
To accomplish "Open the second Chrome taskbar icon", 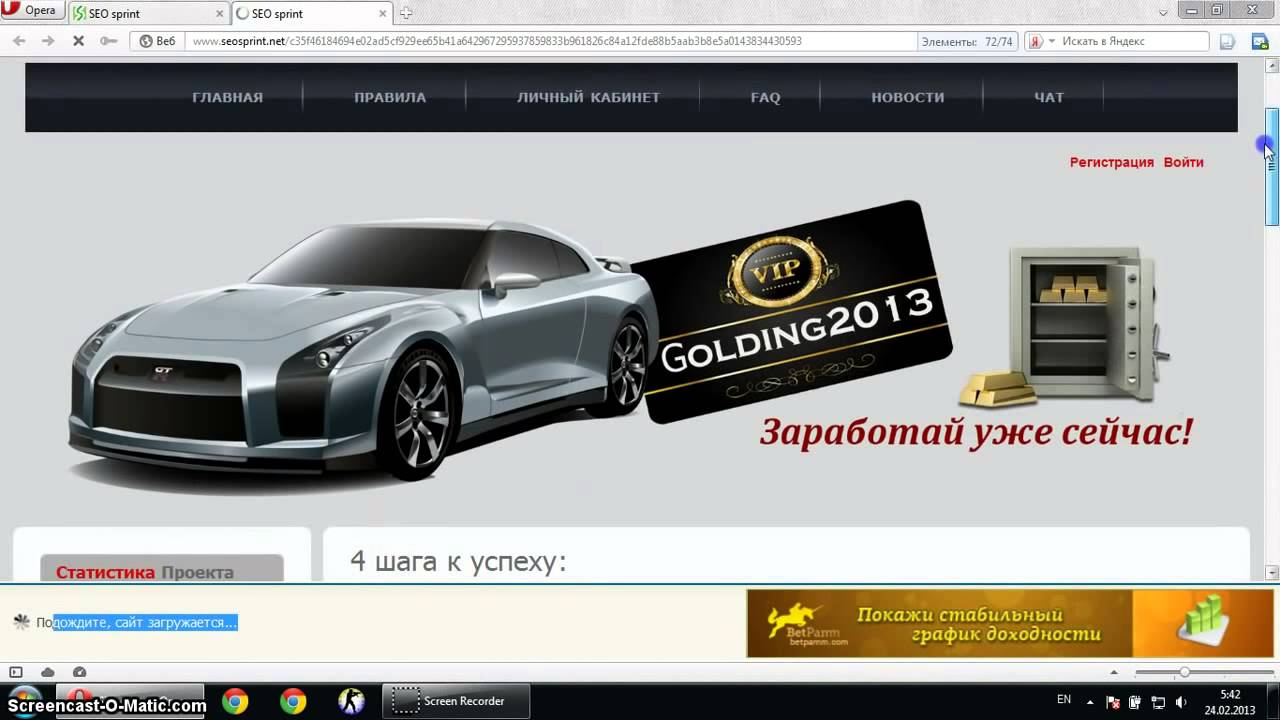I will [293, 702].
